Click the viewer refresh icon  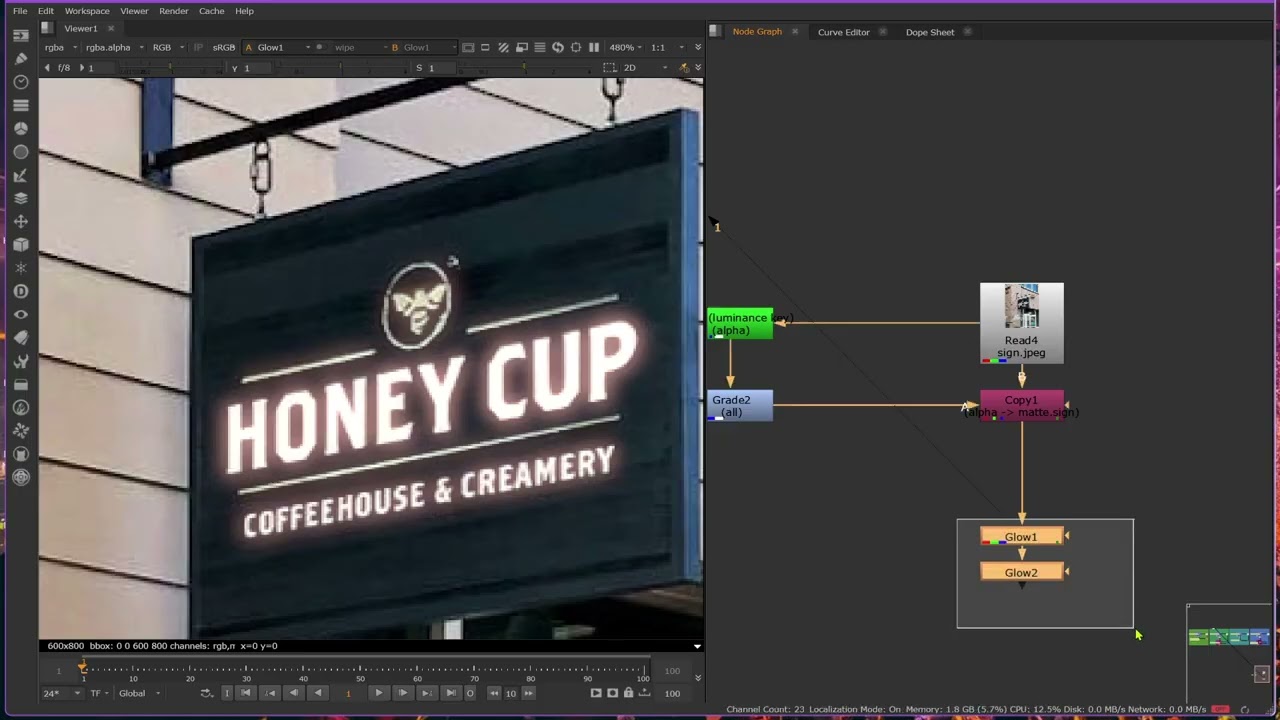(x=558, y=47)
